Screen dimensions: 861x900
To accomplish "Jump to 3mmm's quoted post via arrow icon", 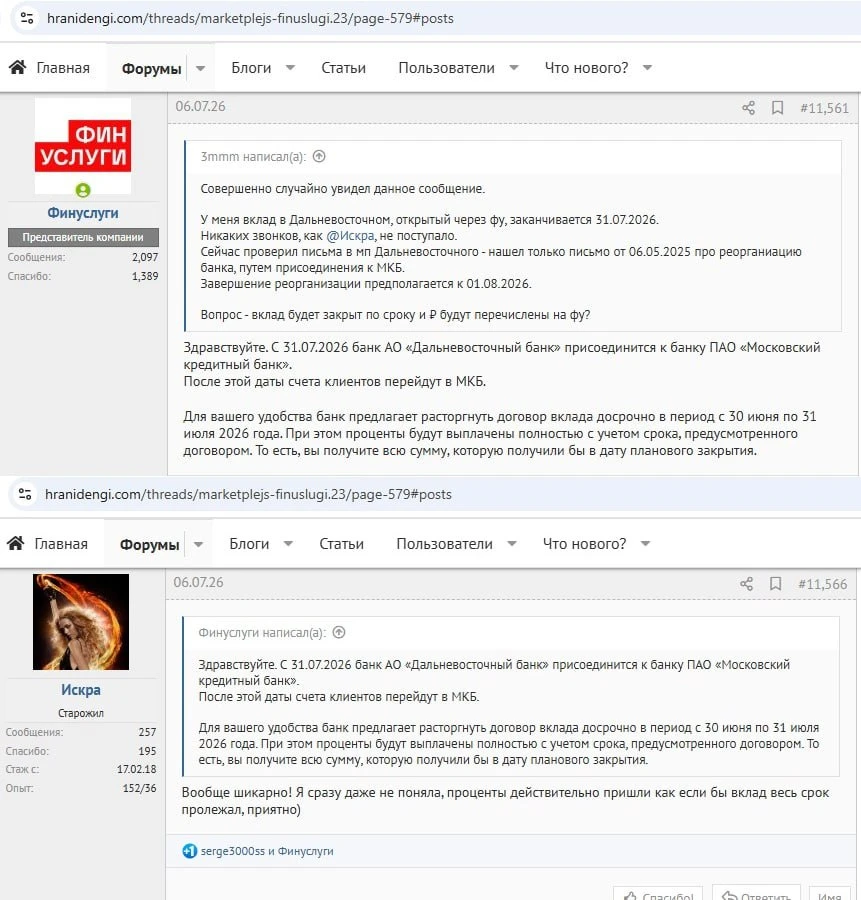I will click(x=319, y=156).
